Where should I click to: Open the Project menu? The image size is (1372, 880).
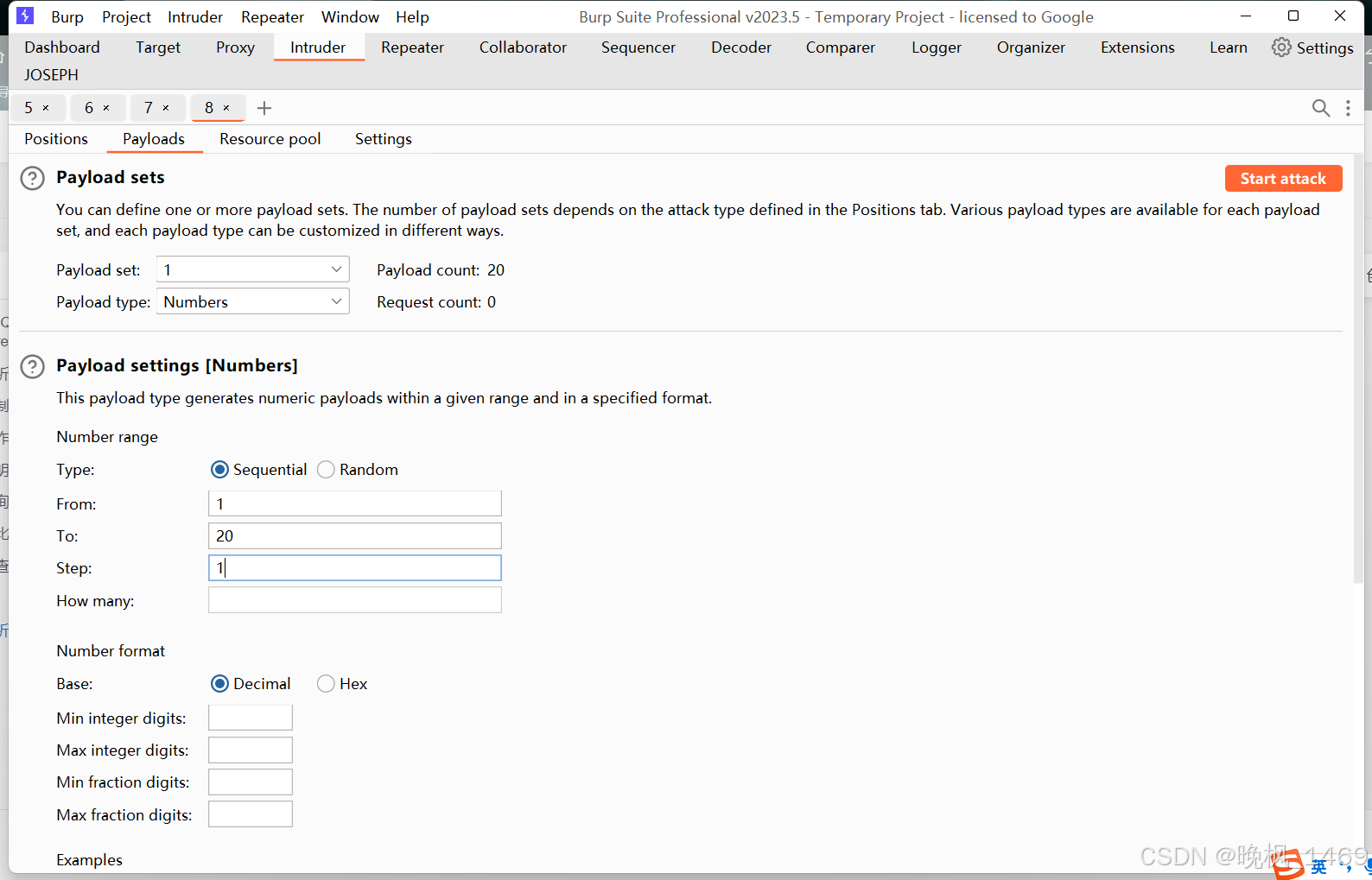click(x=126, y=16)
